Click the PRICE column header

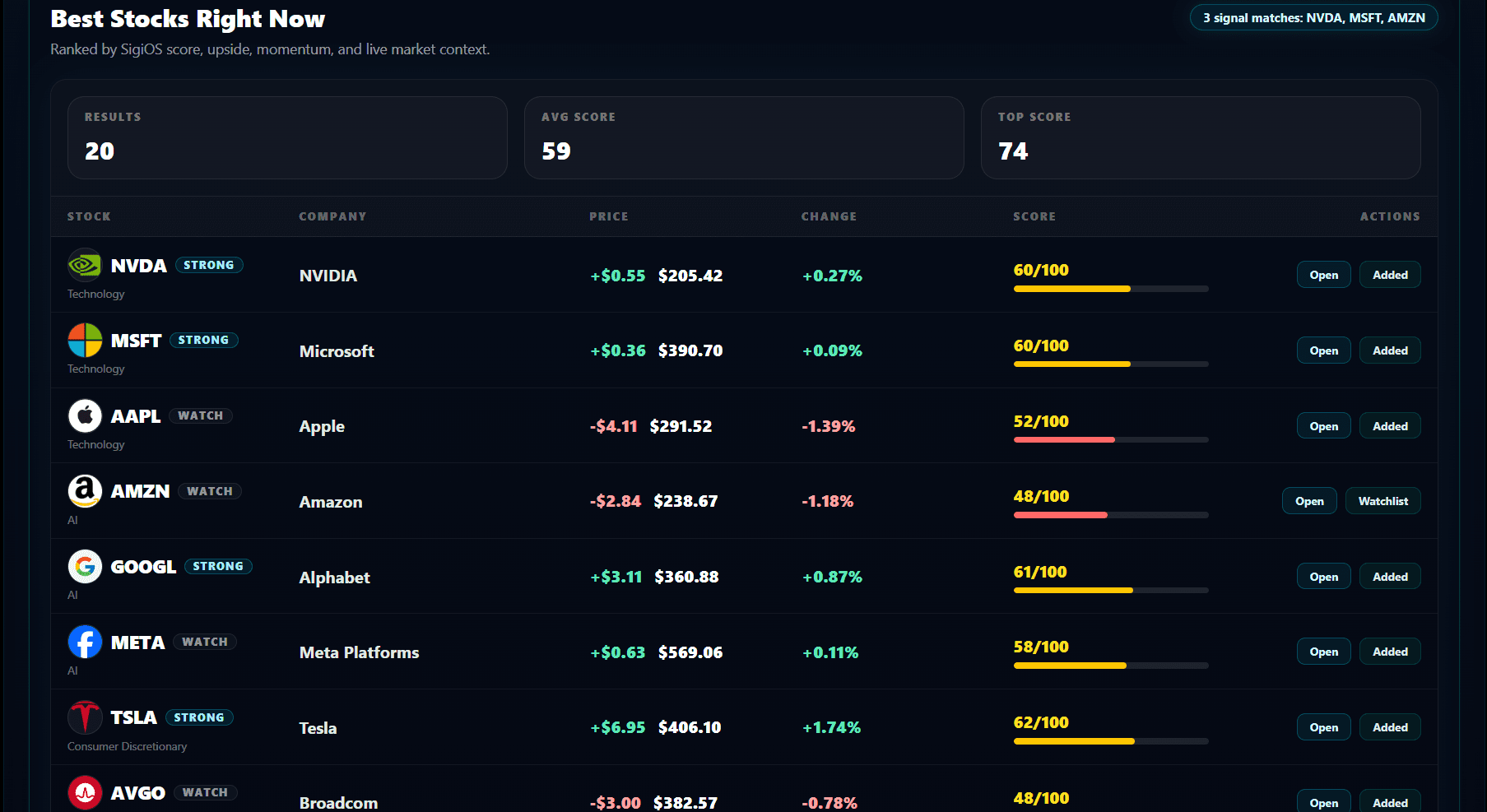pos(609,216)
